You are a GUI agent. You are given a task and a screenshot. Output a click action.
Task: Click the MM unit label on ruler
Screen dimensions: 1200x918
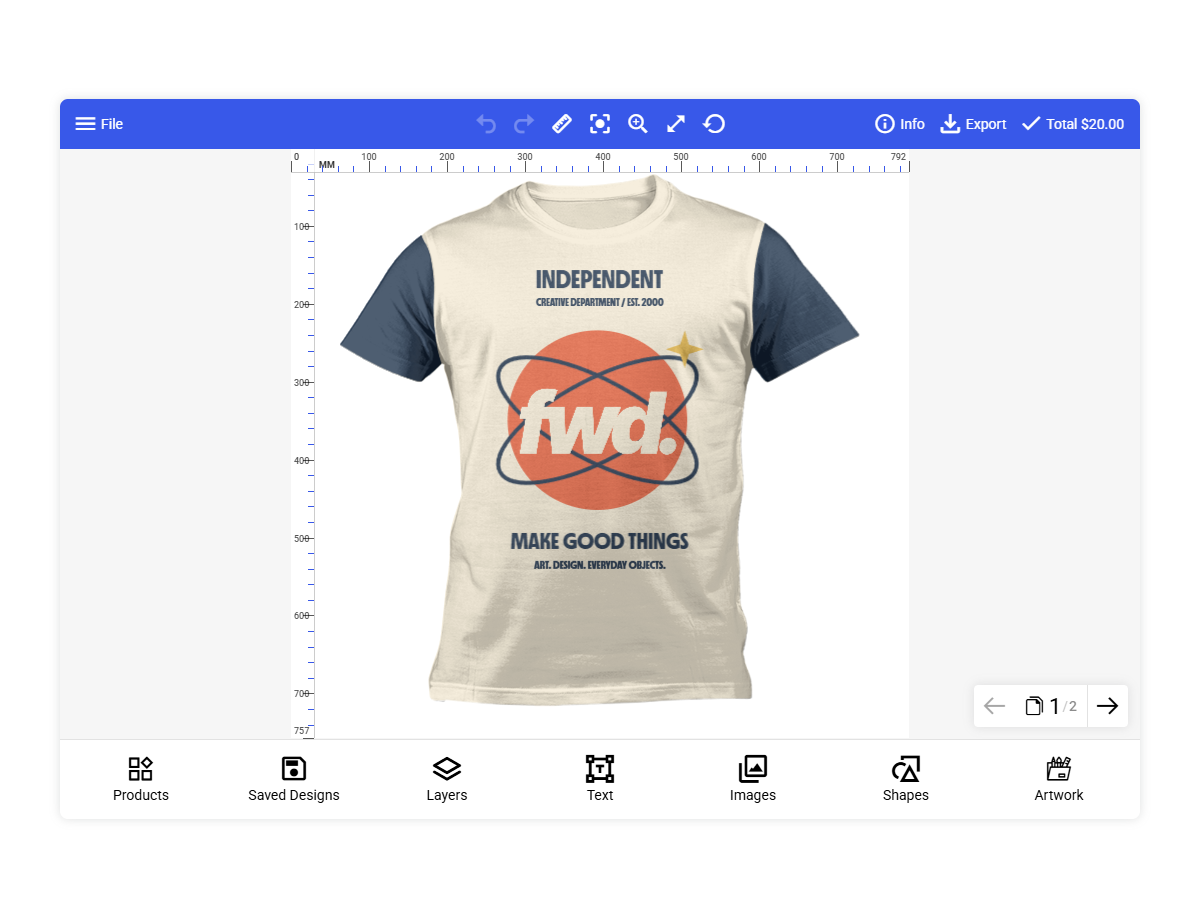click(327, 164)
